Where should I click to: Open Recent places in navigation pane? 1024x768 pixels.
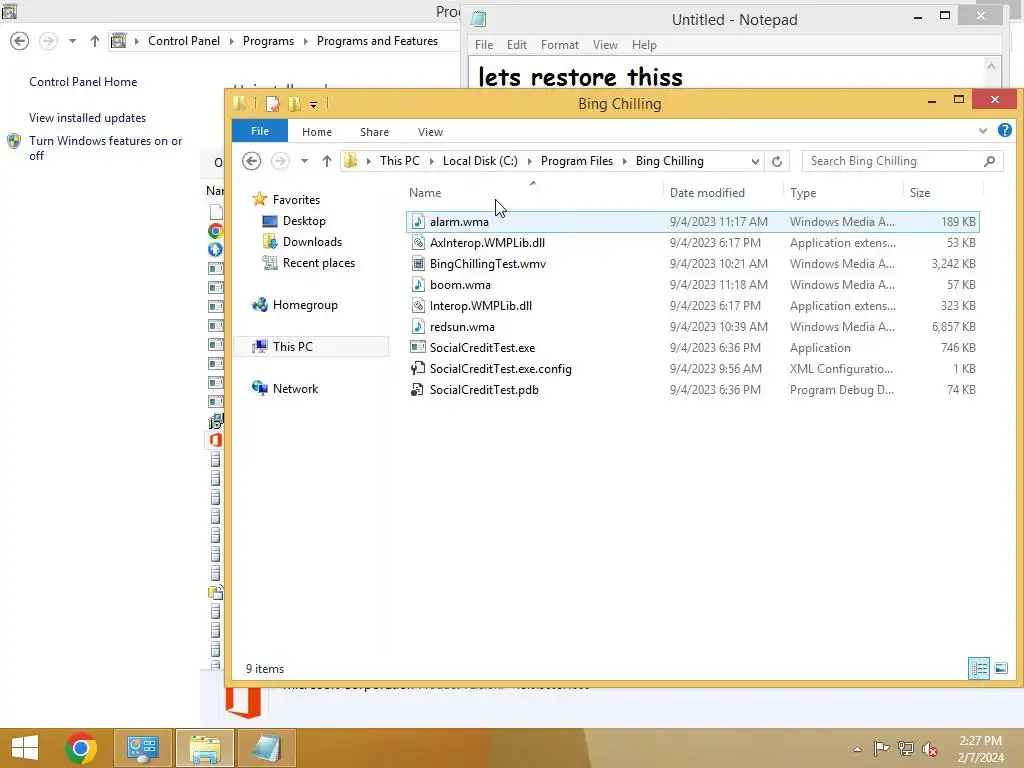coord(319,263)
